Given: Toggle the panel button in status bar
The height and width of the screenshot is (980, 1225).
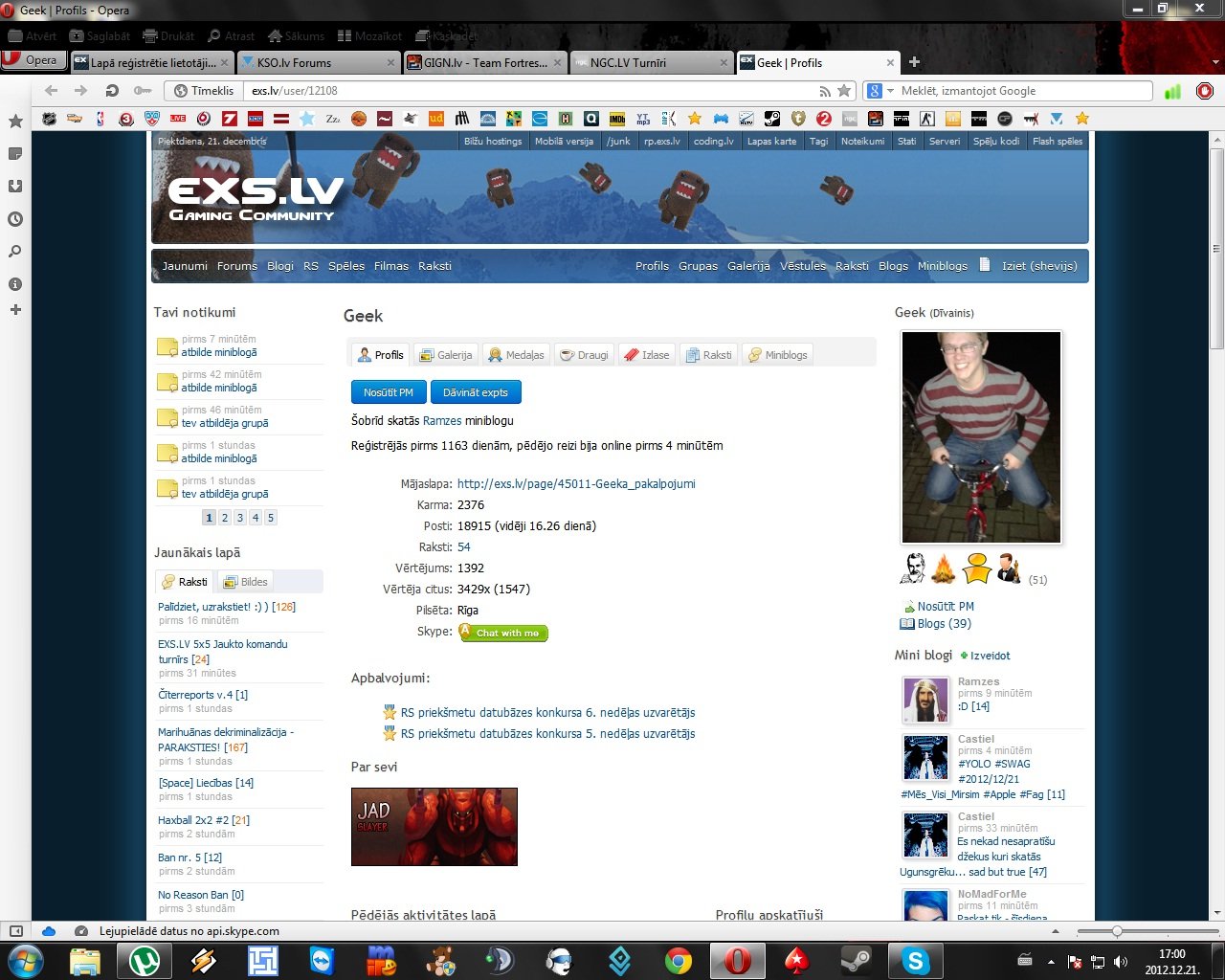Looking at the screenshot, I should (x=15, y=931).
